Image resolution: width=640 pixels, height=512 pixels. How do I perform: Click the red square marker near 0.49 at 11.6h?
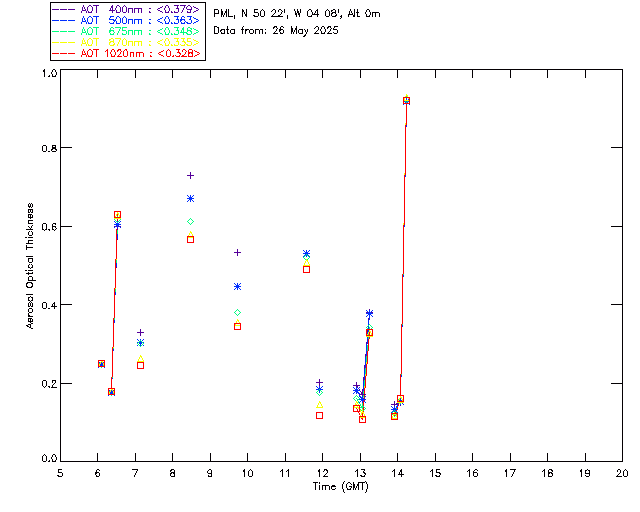[x=307, y=269]
